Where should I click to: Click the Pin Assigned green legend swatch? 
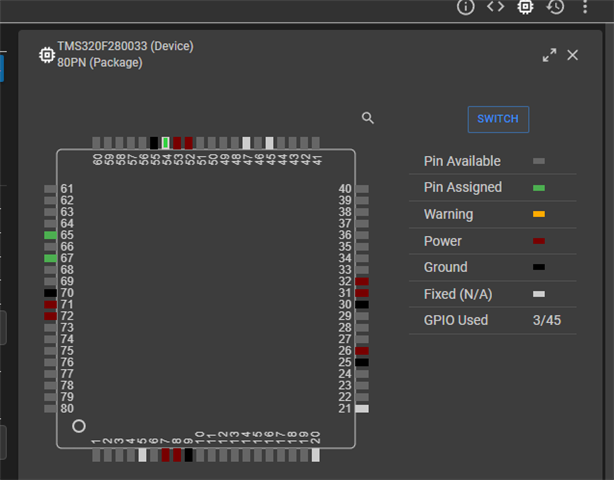(539, 188)
